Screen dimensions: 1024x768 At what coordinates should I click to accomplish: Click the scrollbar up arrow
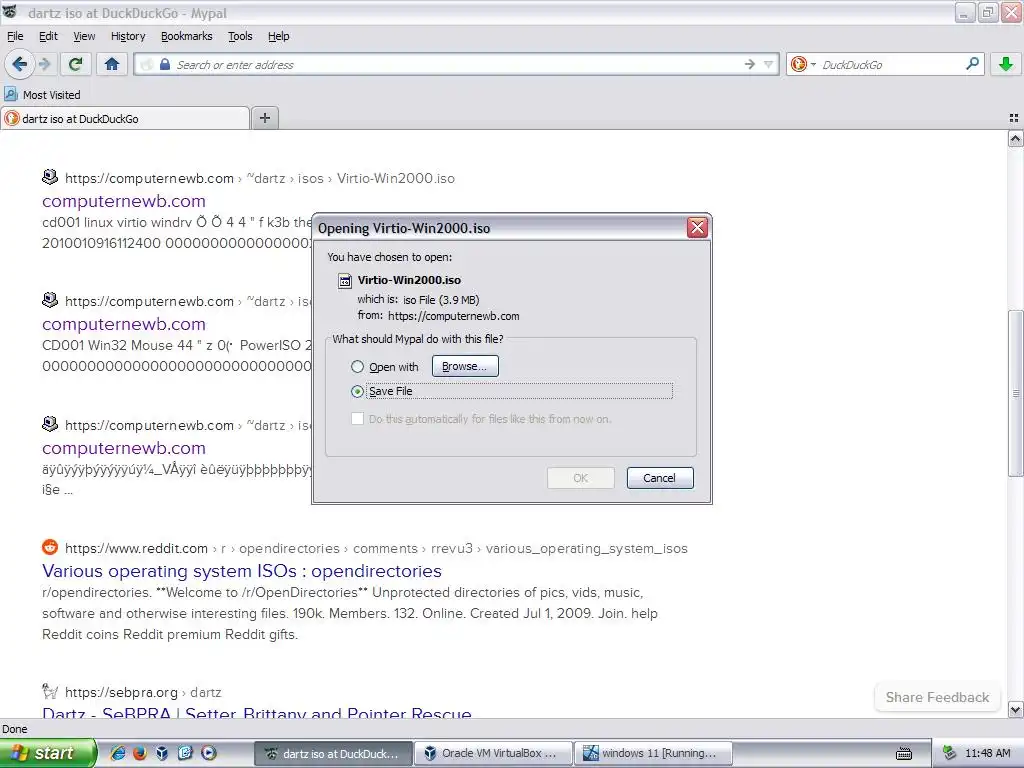pos(1015,138)
